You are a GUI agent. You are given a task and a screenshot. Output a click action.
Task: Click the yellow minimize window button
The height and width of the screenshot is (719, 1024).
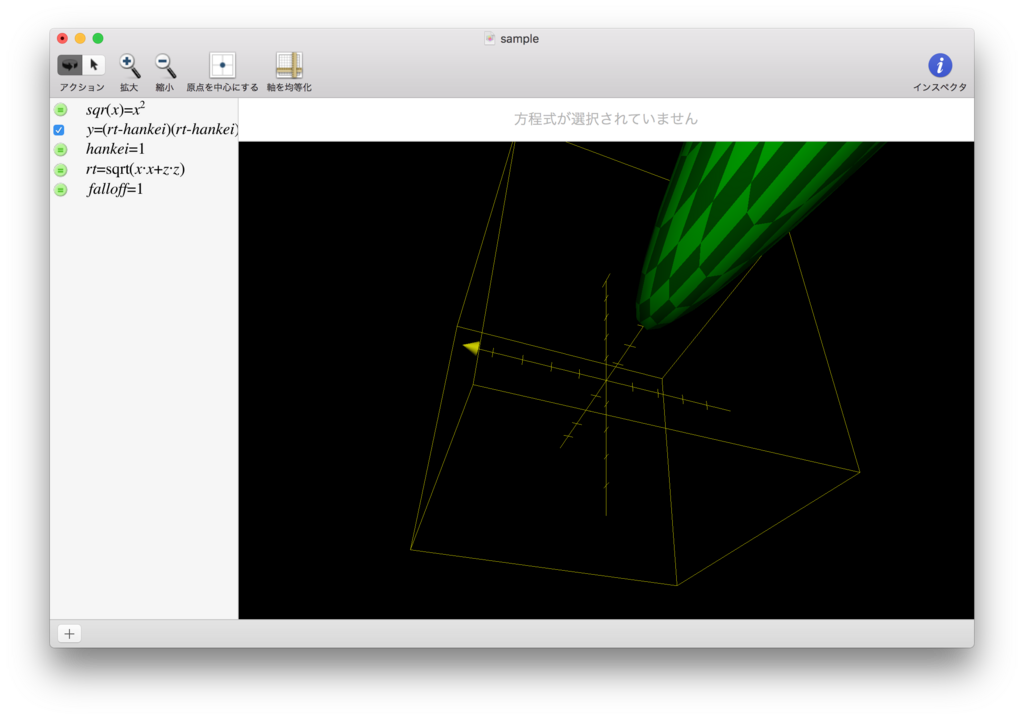coord(80,39)
